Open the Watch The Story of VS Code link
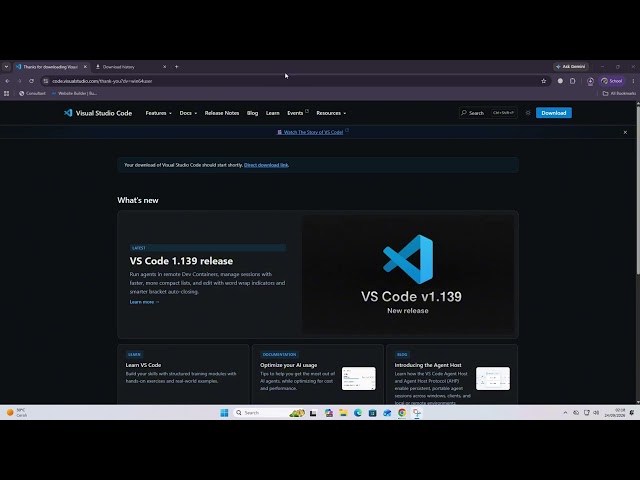The image size is (640, 480). pyautogui.click(x=313, y=132)
